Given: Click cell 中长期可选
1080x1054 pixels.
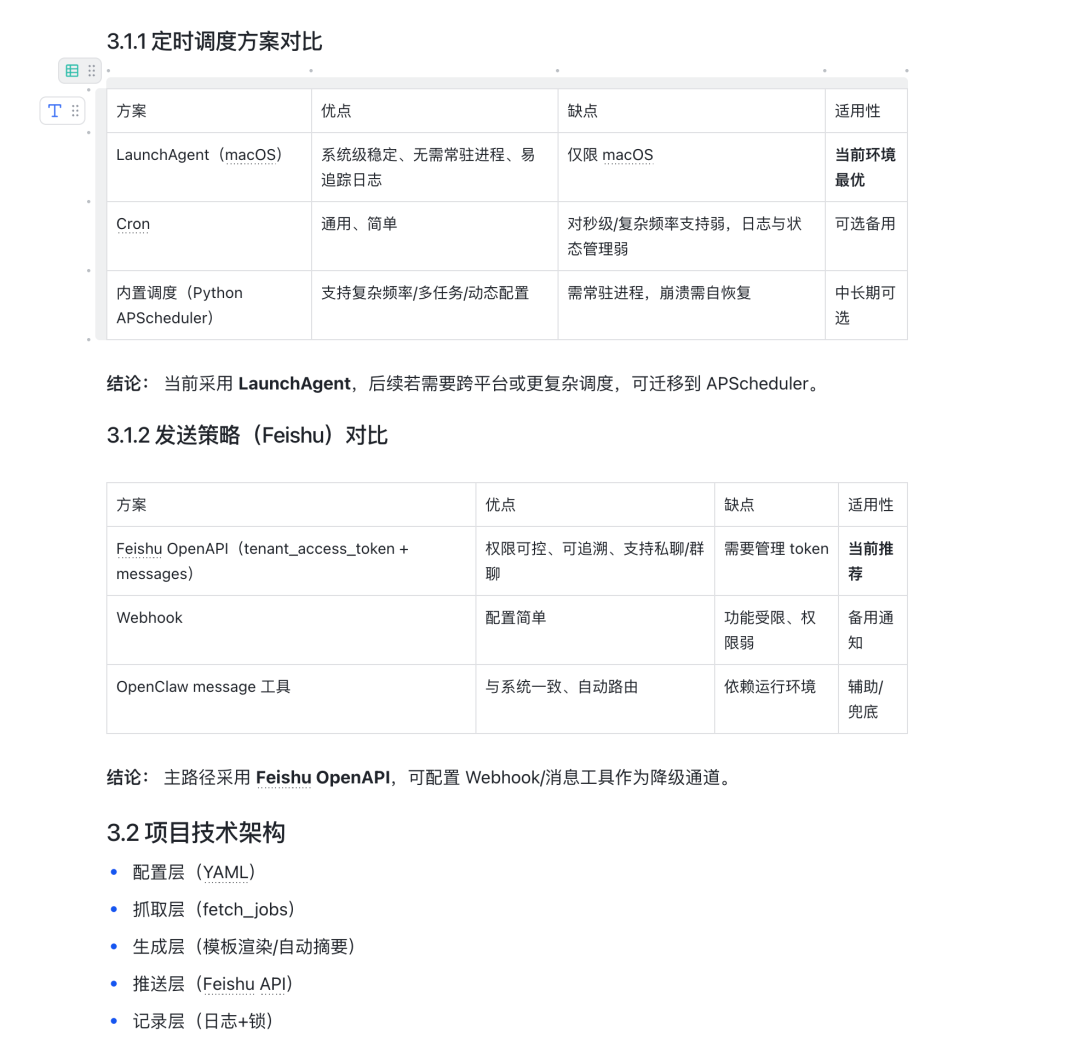Looking at the screenshot, I should point(866,305).
